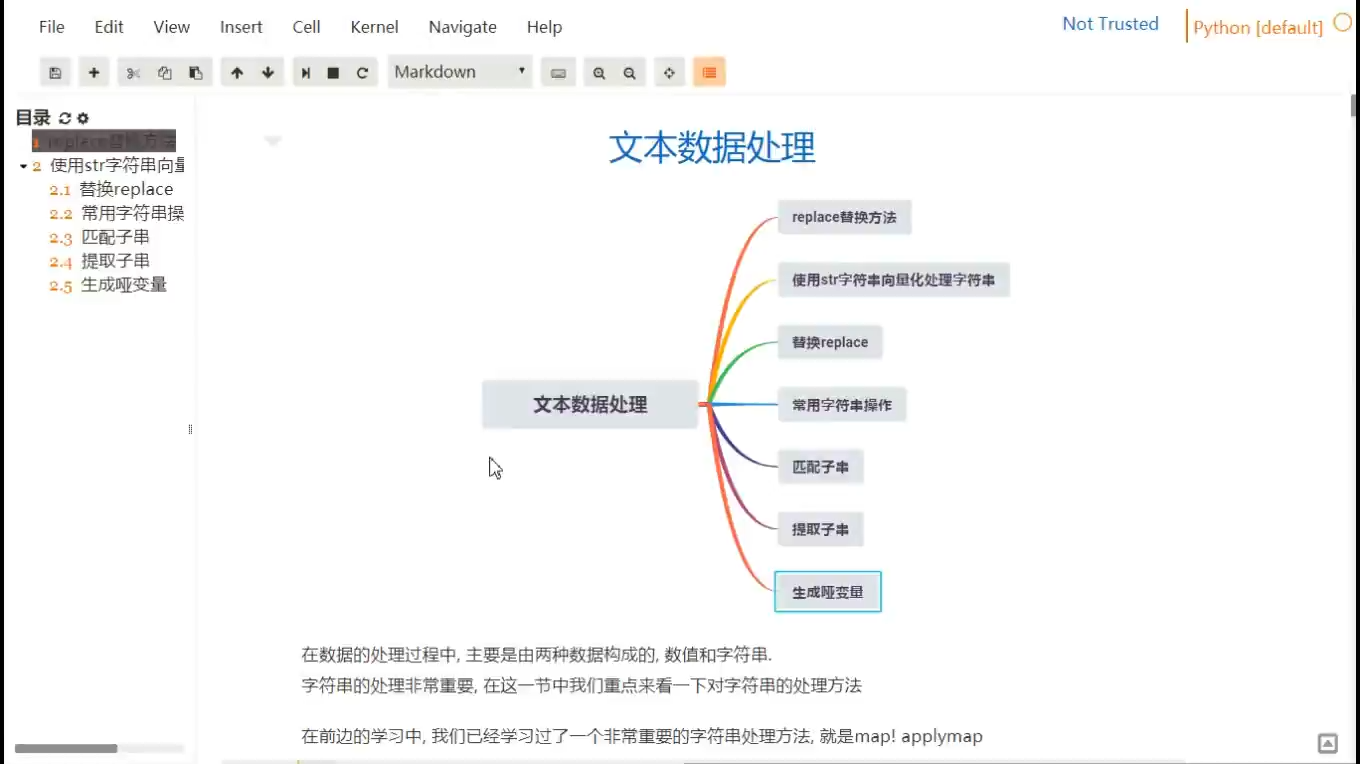Click the 匹配子串 mind map node
This screenshot has height=764, width=1360.
[820, 467]
